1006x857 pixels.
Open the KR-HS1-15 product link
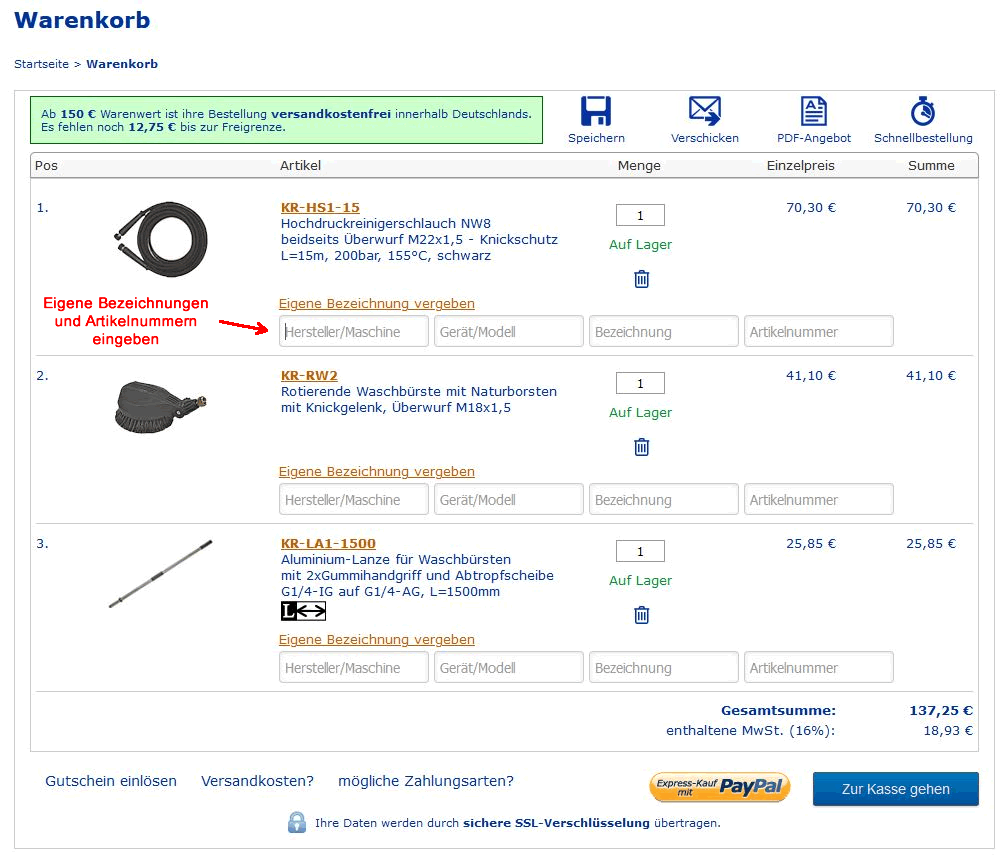(x=320, y=208)
